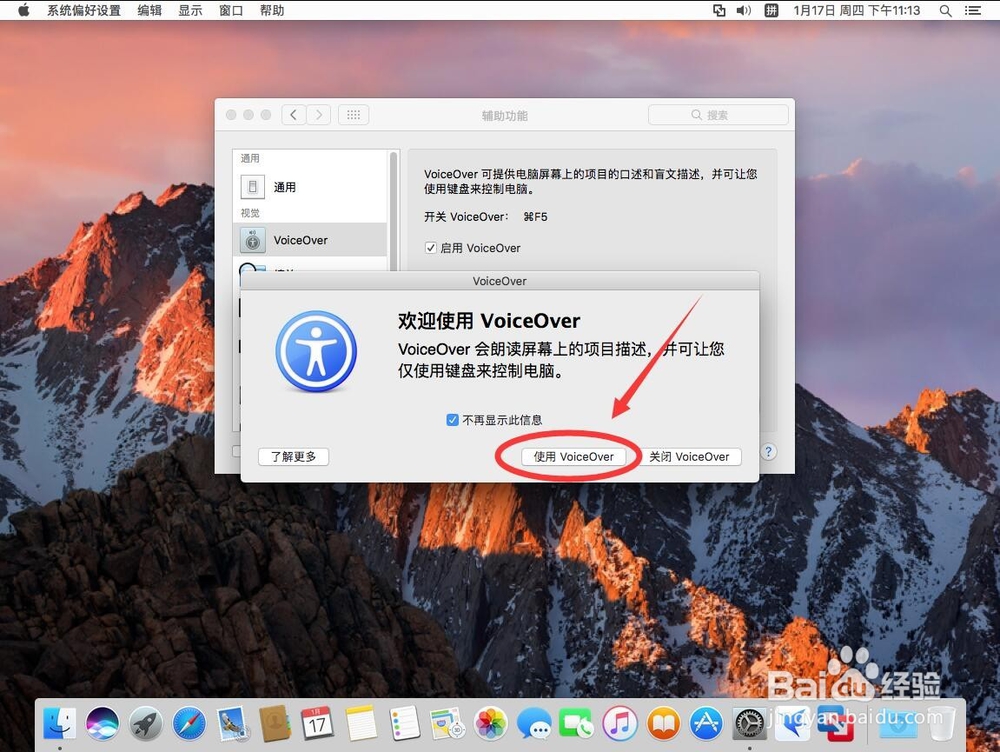Open the 拼 input method menu
Image resolution: width=1000 pixels, height=752 pixels.
[x=771, y=10]
